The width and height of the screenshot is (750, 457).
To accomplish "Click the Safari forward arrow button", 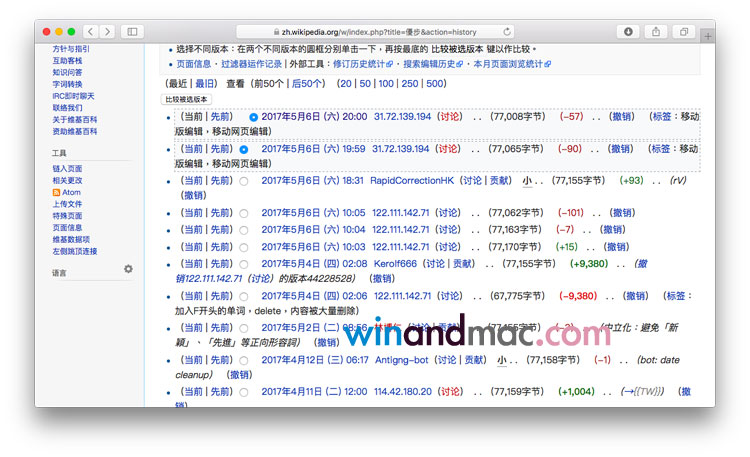I will 107,32.
